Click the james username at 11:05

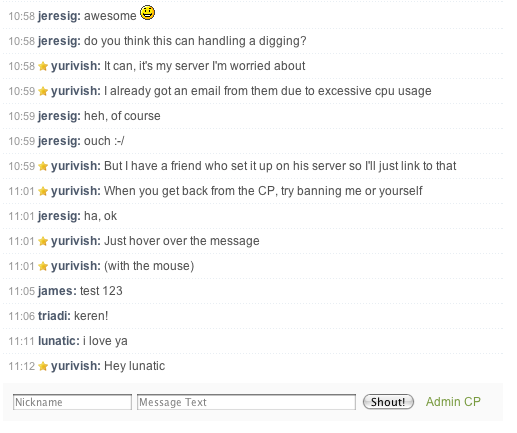tap(57, 291)
